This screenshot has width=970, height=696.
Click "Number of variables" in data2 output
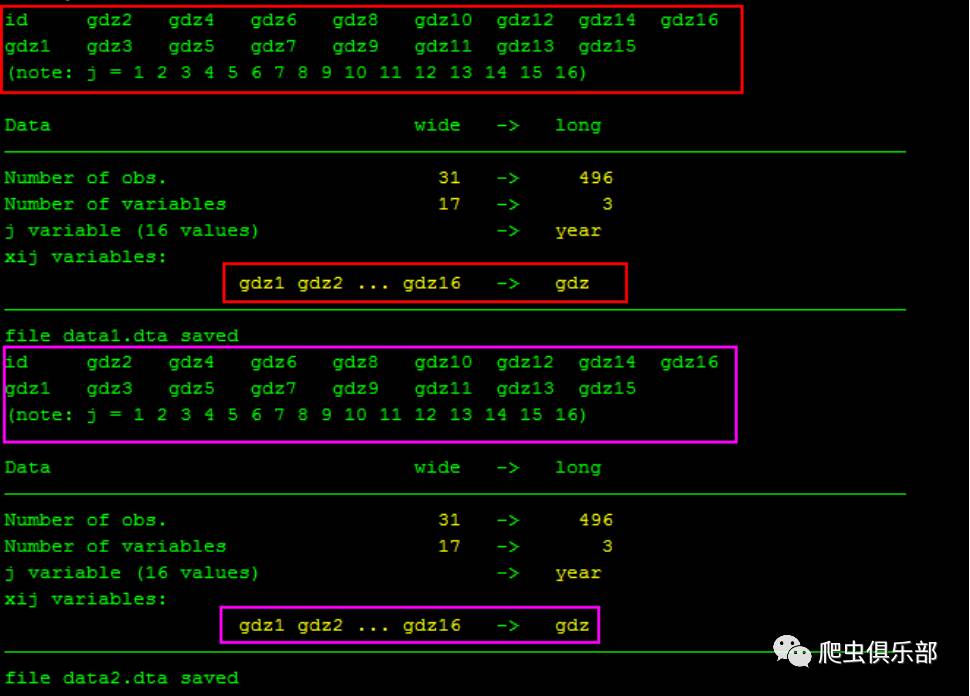tap(115, 547)
